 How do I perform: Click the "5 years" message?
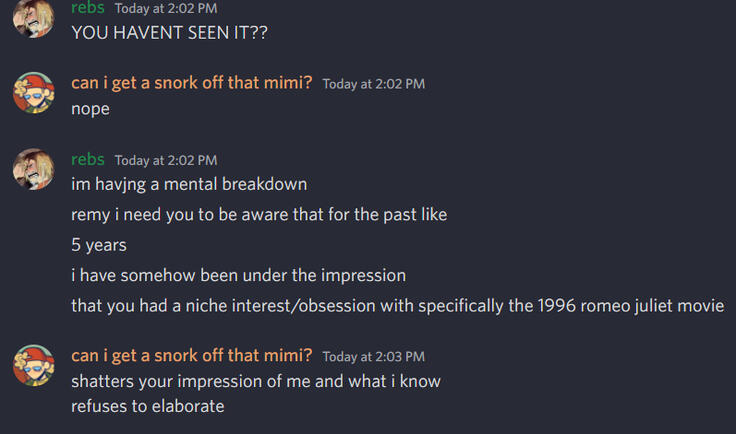tap(98, 244)
